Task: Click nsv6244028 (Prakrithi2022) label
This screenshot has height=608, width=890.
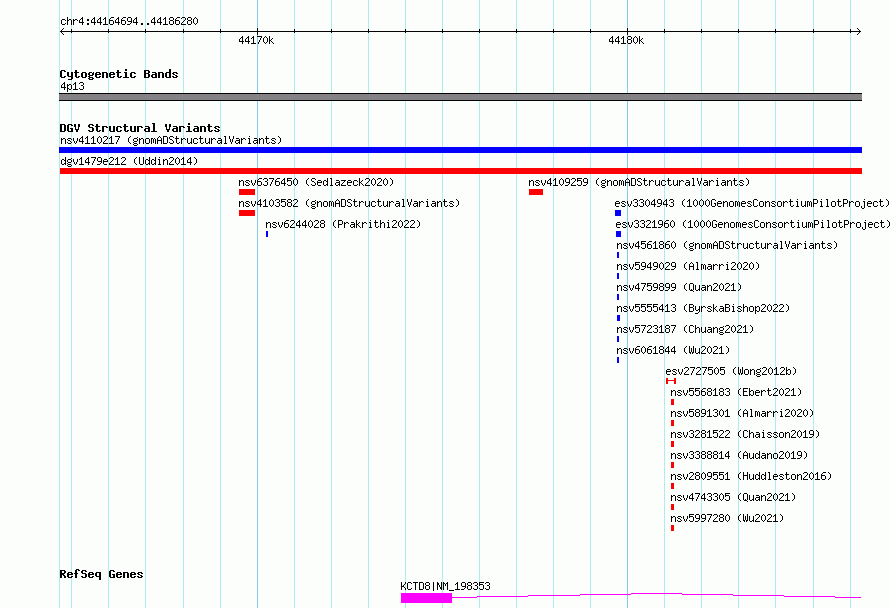Action: pos(343,224)
